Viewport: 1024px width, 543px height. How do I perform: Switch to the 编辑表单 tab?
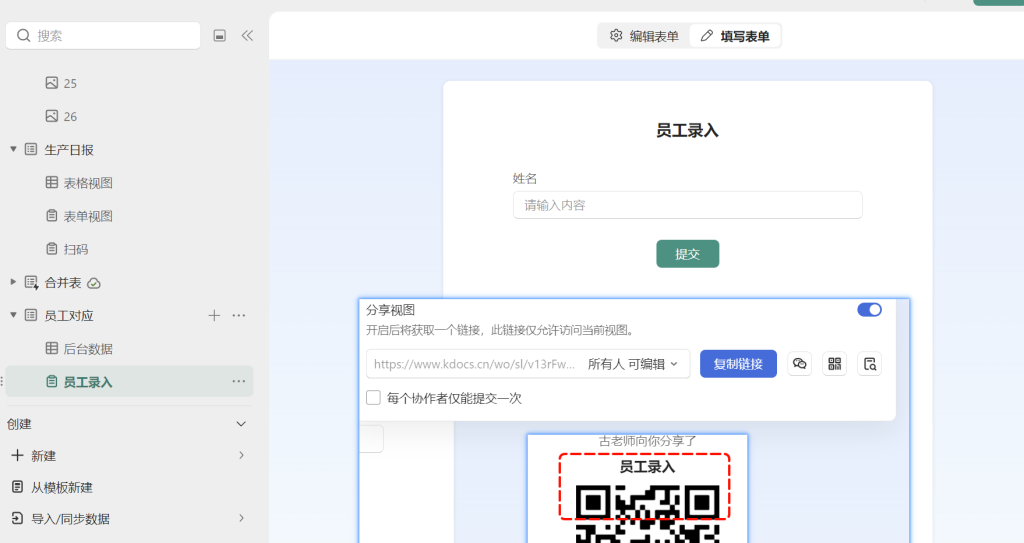pos(644,36)
